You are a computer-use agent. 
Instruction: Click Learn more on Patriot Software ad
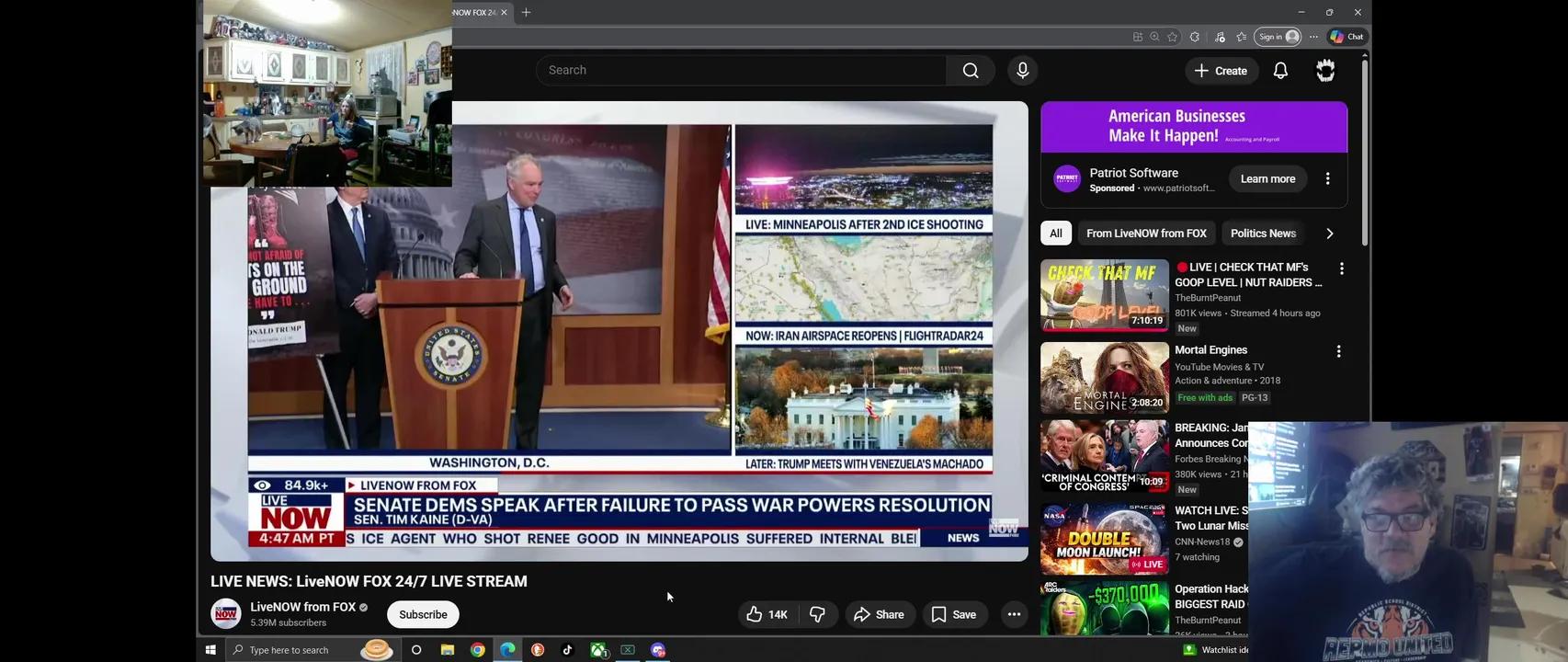(x=1267, y=178)
